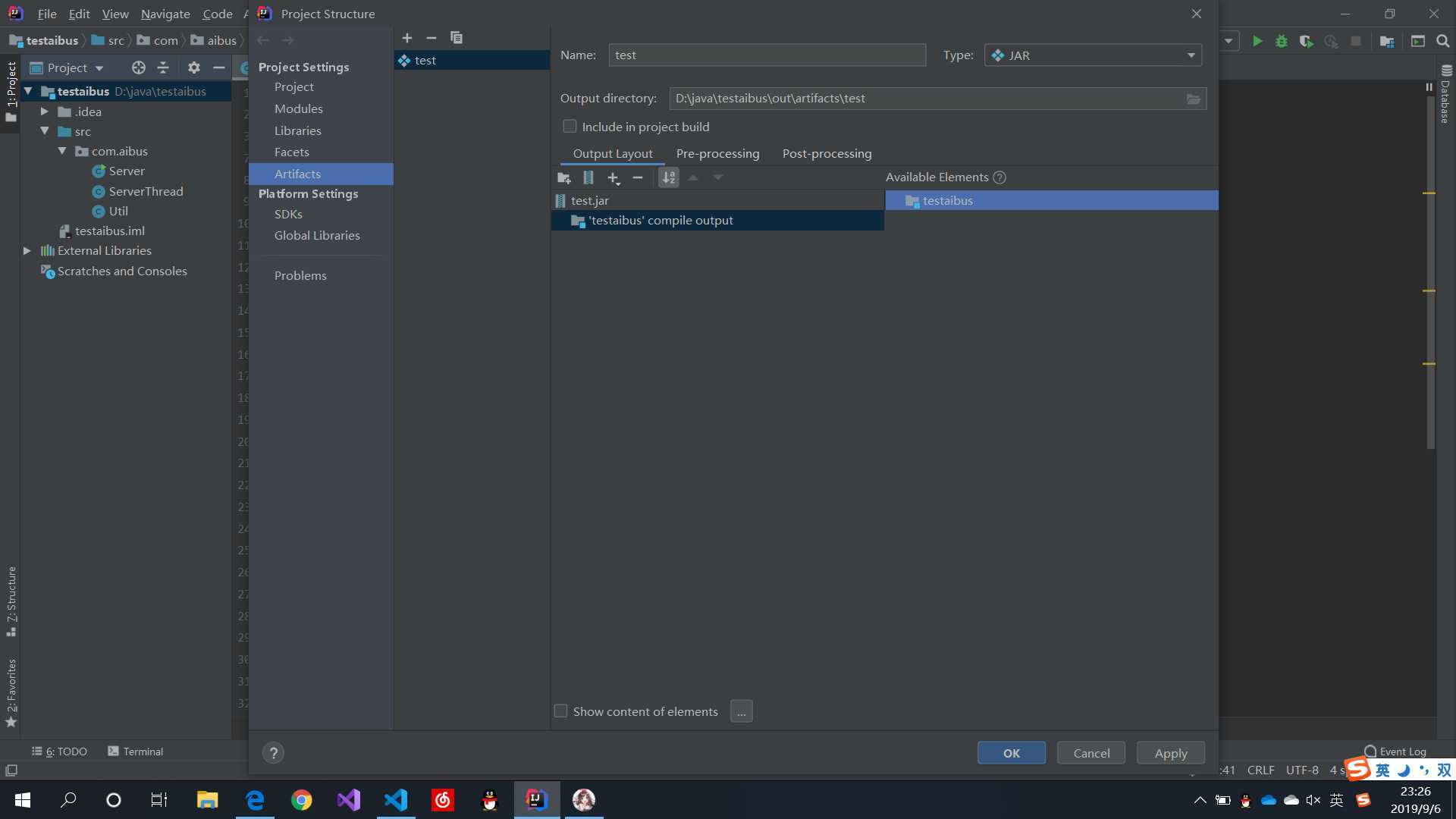
Task: Click the move element down icon
Action: (718, 177)
